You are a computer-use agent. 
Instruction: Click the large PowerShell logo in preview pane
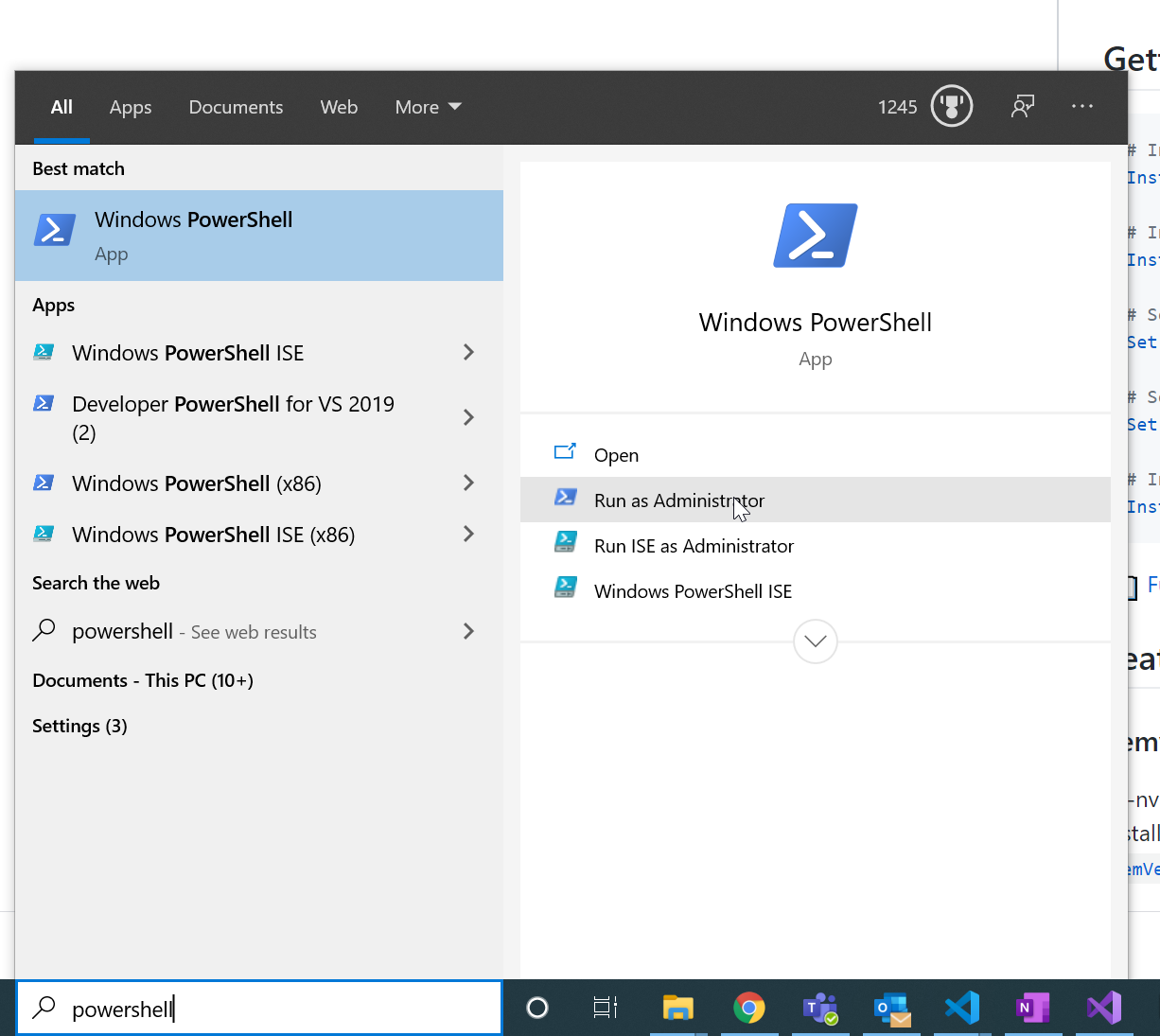816,236
